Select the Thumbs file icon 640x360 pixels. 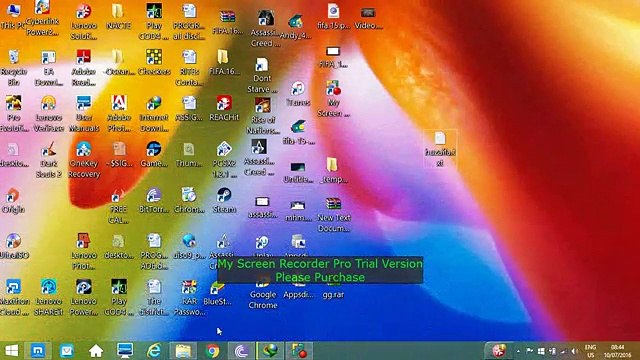tap(189, 154)
